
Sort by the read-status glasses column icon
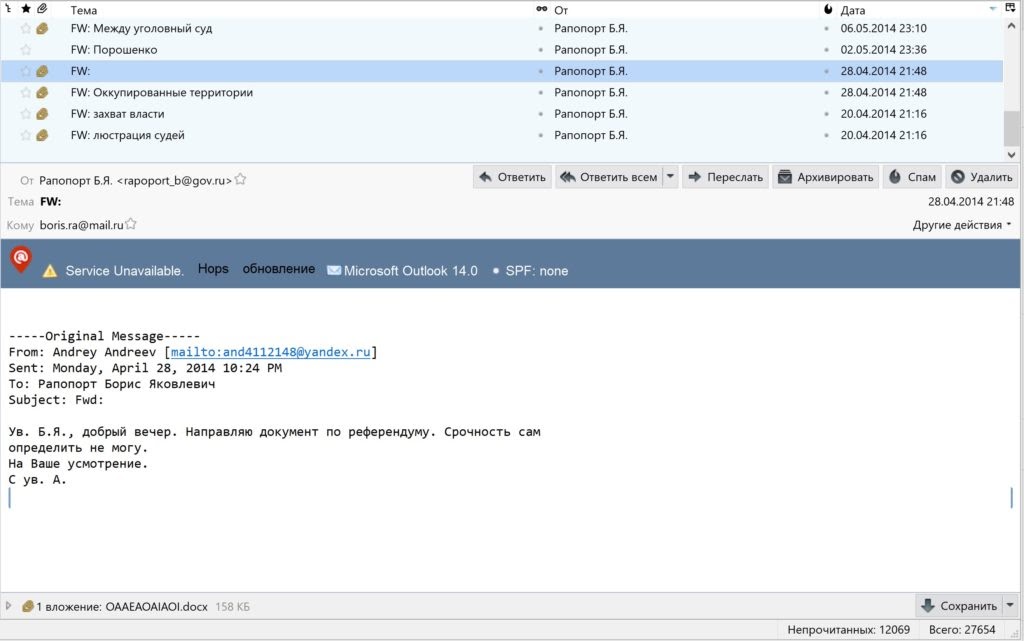point(542,9)
